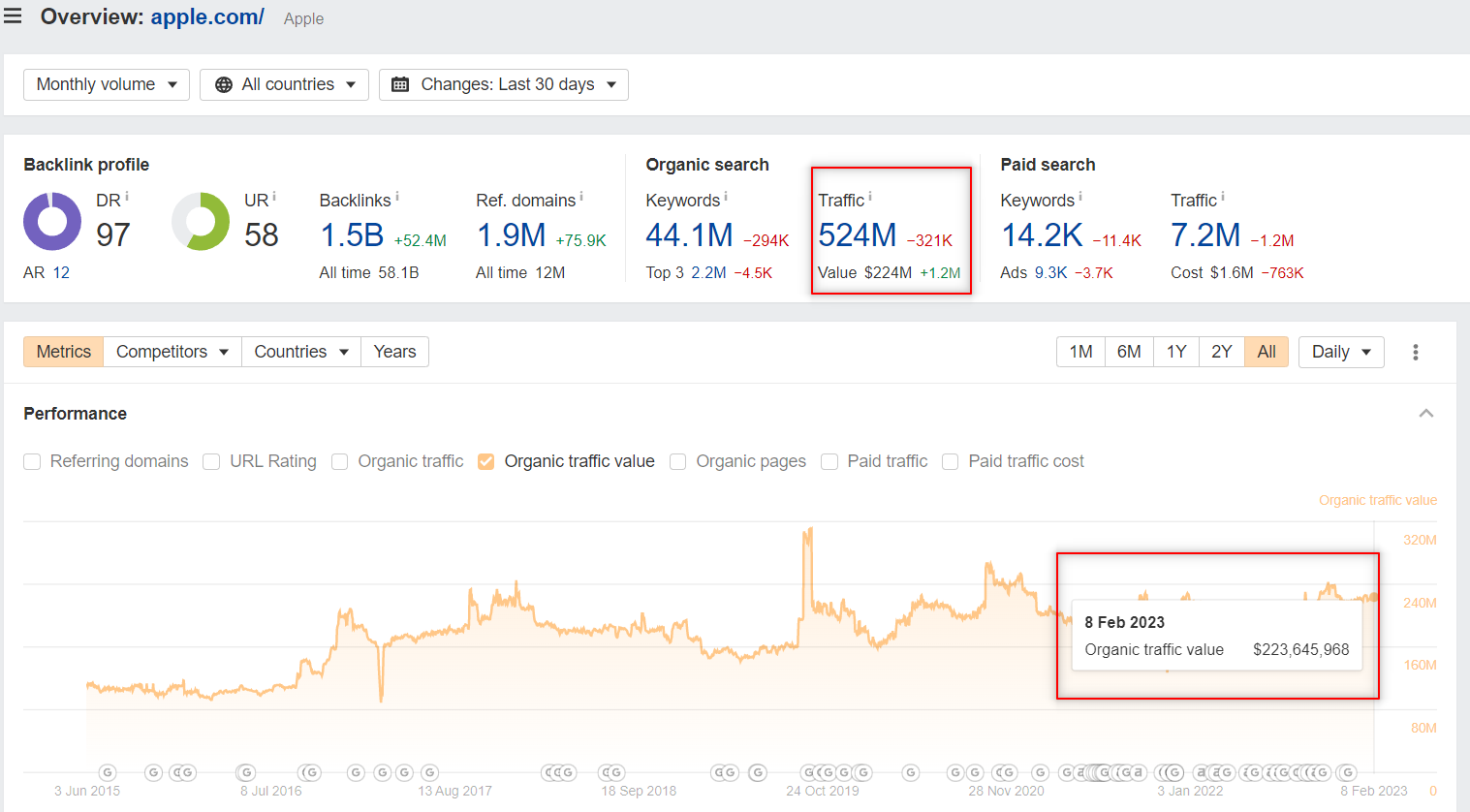The height and width of the screenshot is (812, 1470).
Task: Open the All countries dropdown
Action: [x=284, y=84]
